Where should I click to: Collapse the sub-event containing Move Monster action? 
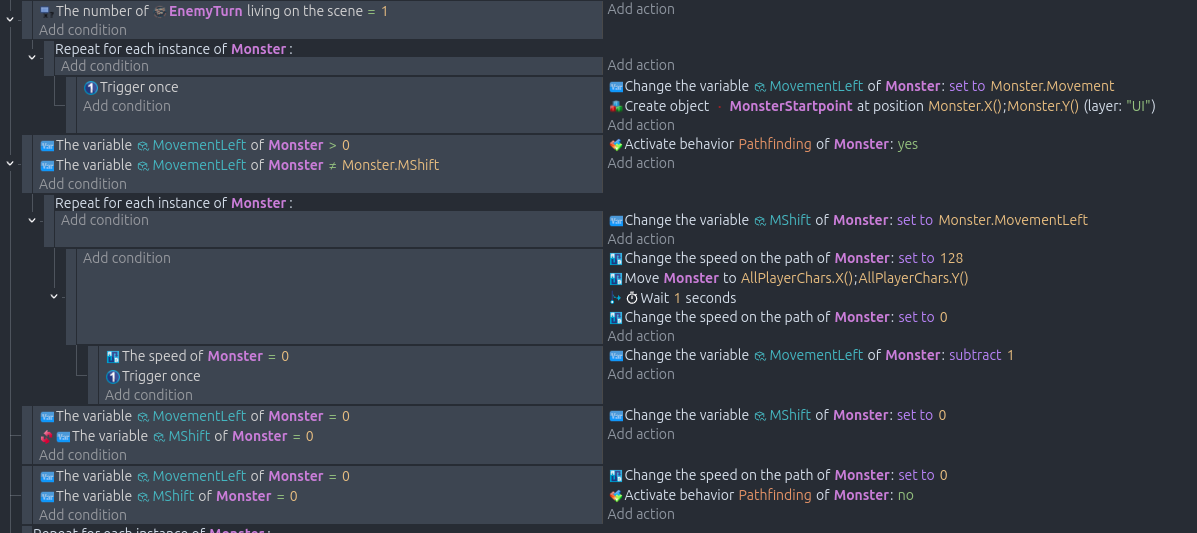click(54, 296)
